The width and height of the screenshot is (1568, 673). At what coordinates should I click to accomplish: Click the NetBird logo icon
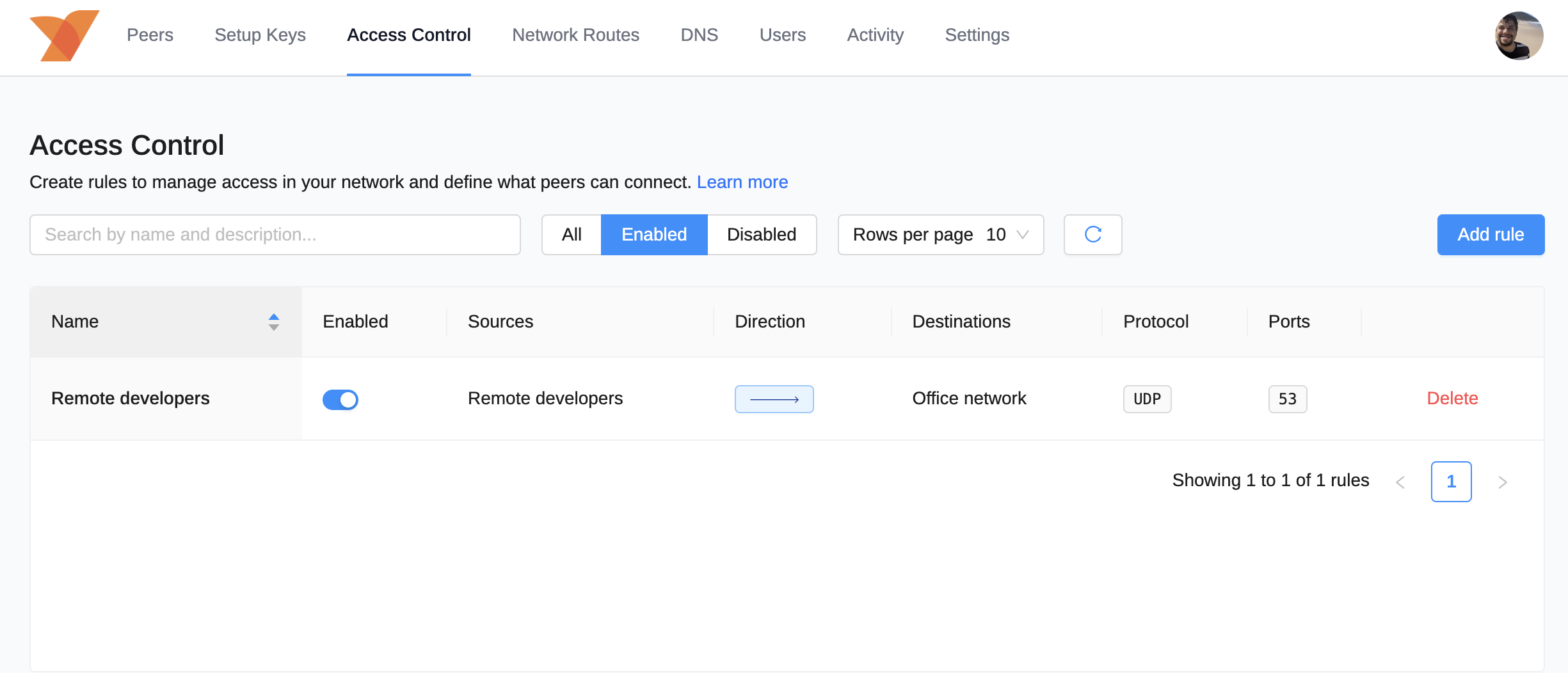[x=64, y=36]
